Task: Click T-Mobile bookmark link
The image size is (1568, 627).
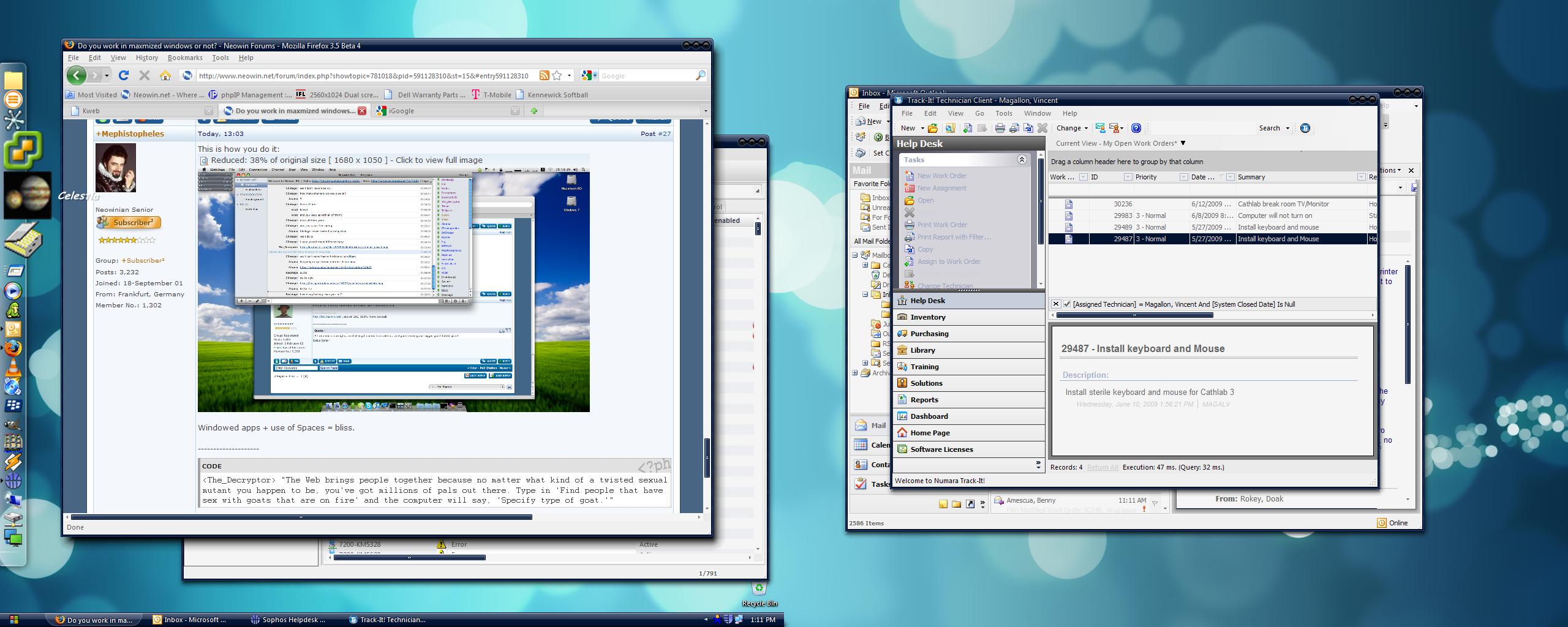Action: coord(491,94)
